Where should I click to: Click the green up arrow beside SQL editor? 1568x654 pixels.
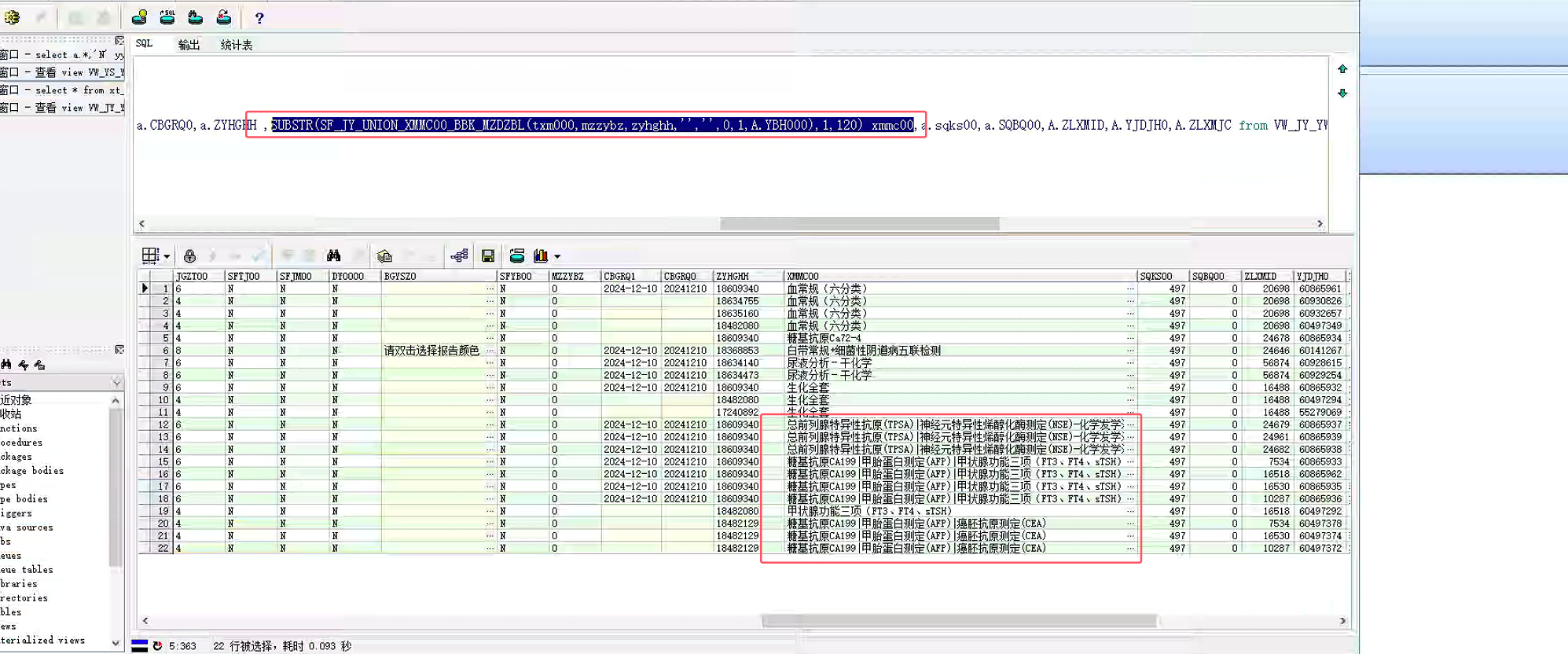[1342, 69]
